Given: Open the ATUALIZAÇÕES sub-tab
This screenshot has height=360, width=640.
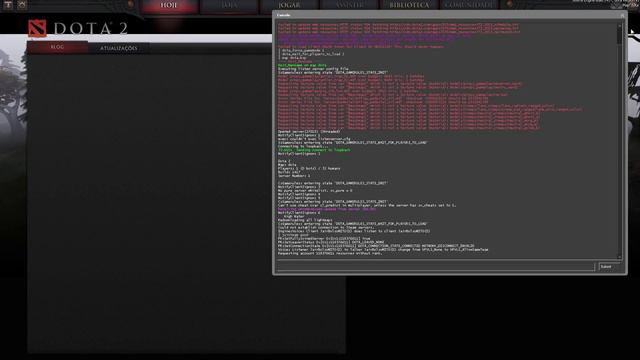Looking at the screenshot, I should pos(119,48).
